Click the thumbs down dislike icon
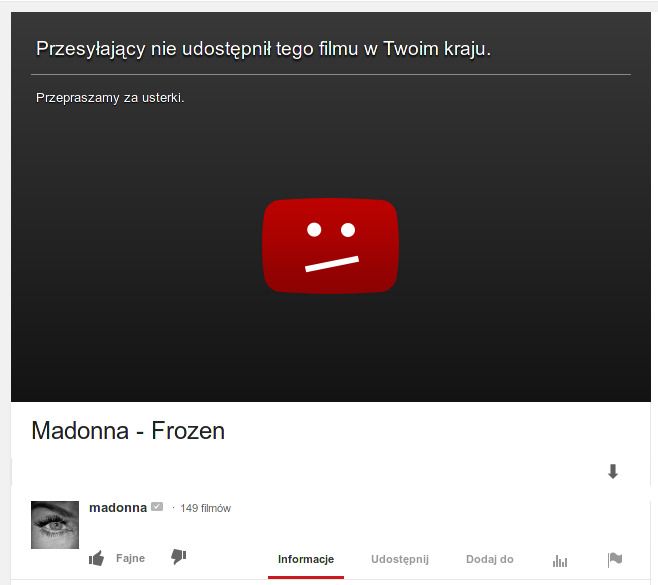Viewport: 658px width, 585px height. pyautogui.click(x=178, y=557)
